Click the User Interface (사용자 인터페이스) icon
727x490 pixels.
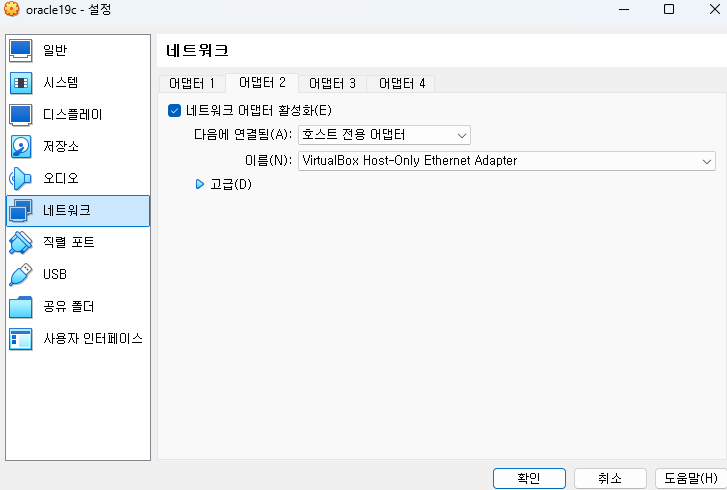click(x=20, y=339)
